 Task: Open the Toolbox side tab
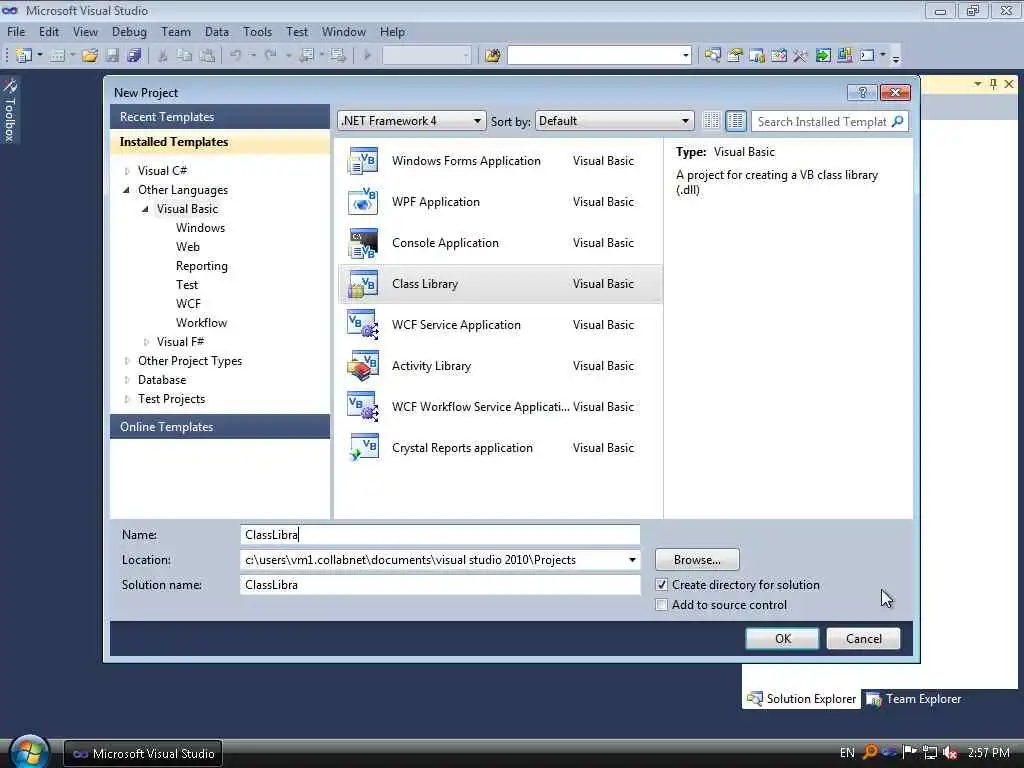10,110
